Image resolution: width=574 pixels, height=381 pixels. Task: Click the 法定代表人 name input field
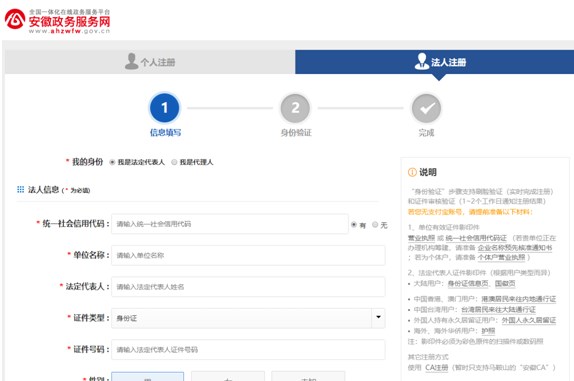tap(248, 287)
